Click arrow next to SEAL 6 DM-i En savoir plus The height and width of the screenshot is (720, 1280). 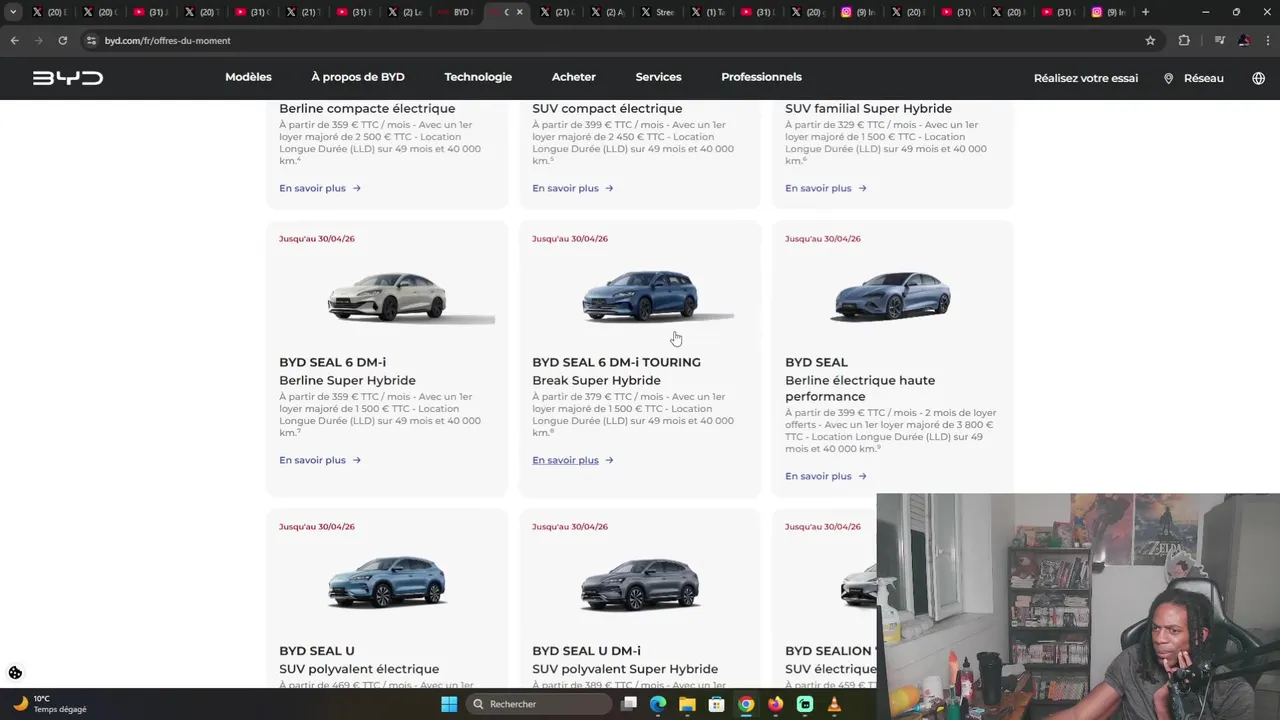(357, 460)
